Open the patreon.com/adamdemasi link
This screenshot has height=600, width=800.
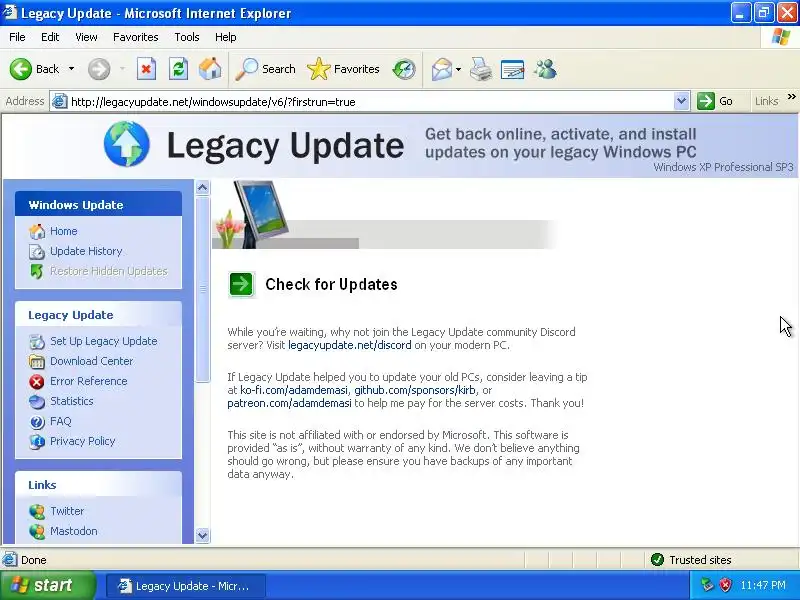[x=289, y=403]
